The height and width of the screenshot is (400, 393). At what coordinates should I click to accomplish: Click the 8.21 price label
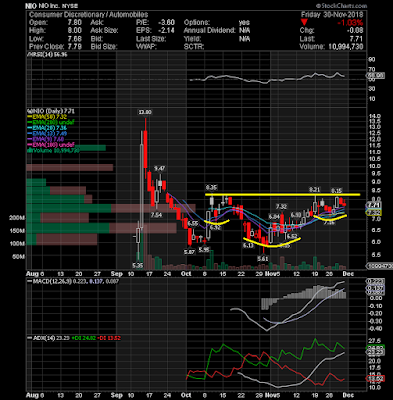[314, 190]
